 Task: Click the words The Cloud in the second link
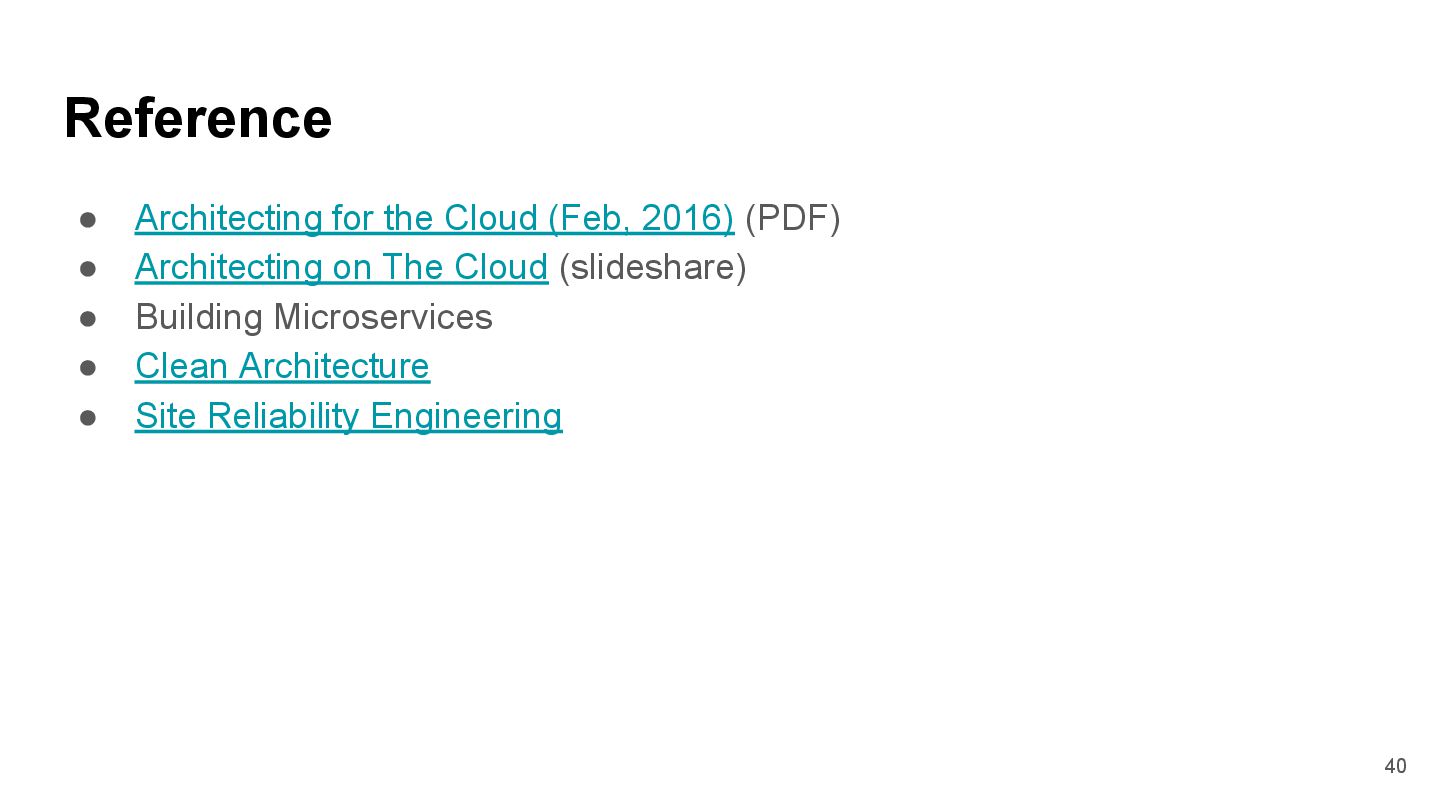coord(465,267)
